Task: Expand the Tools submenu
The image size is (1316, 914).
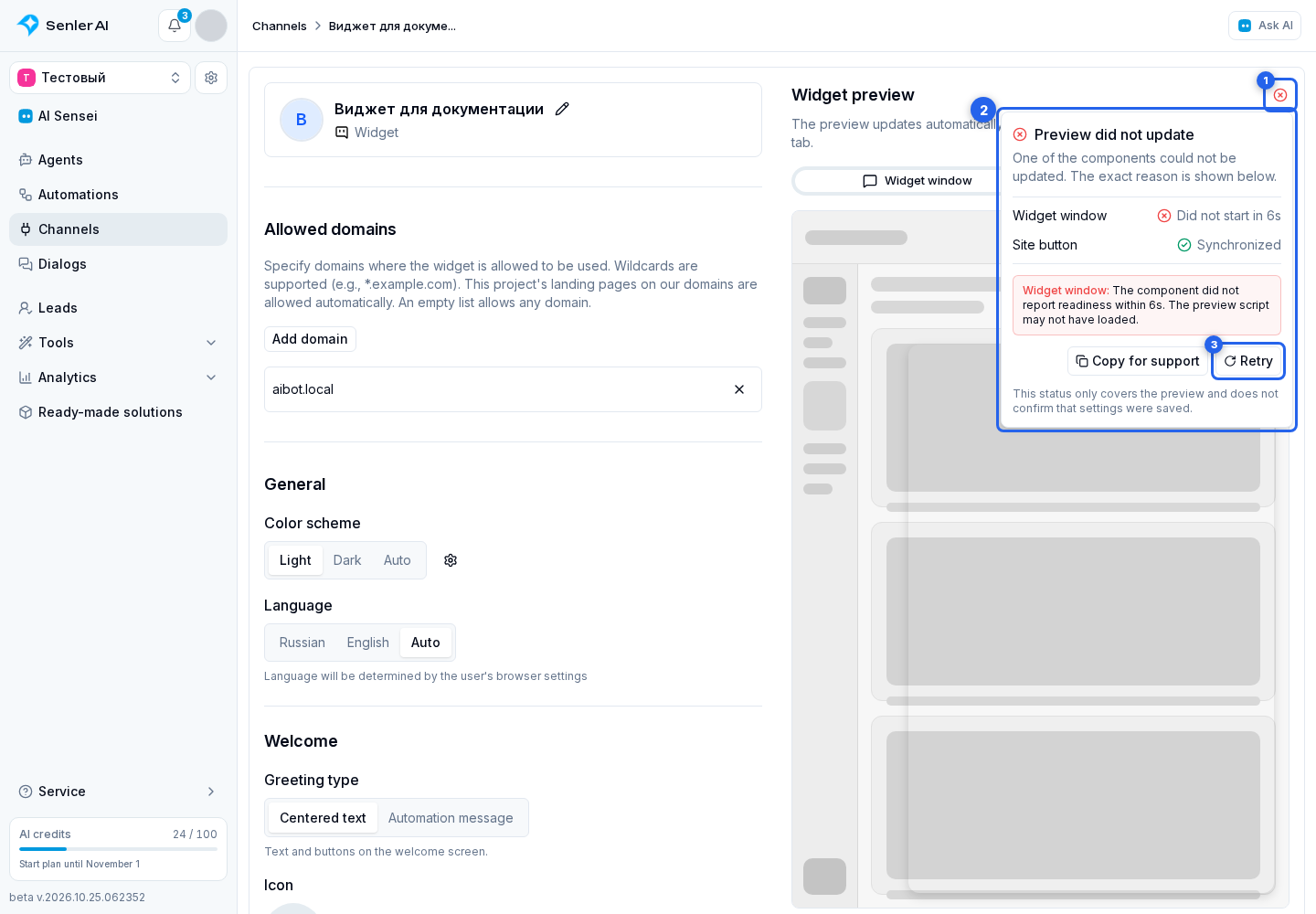Action: pyautogui.click(x=118, y=343)
